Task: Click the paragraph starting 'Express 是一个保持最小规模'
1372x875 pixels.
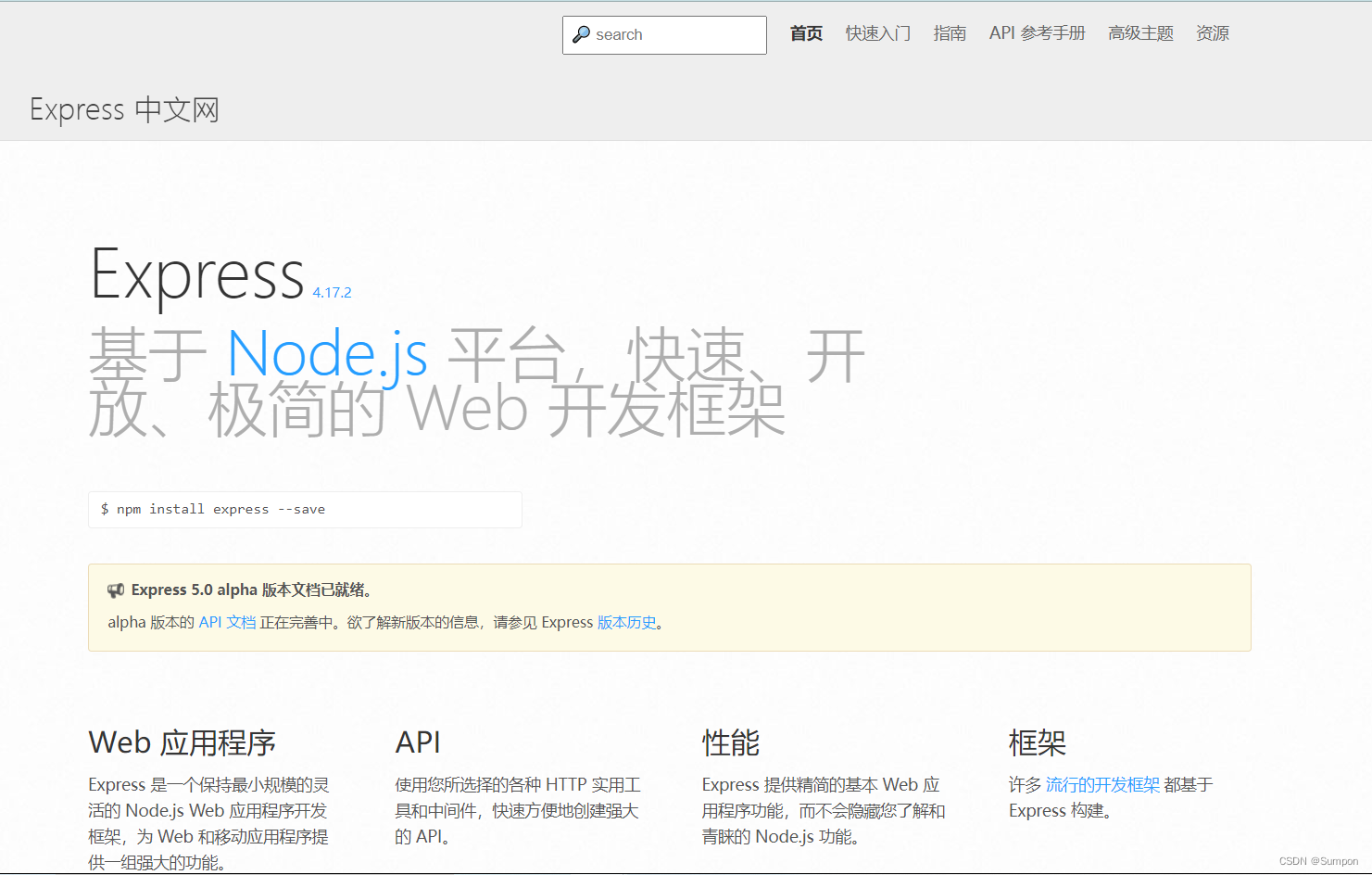Action: pyautogui.click(x=208, y=823)
